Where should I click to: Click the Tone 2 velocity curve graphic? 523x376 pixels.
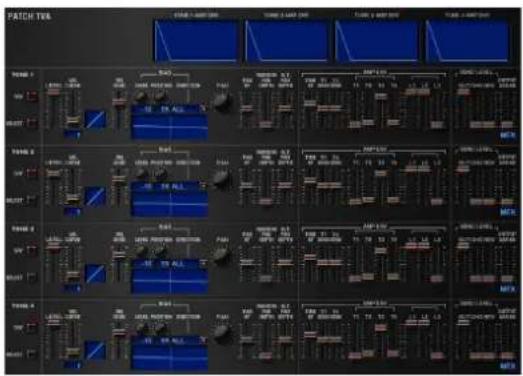tap(95, 196)
